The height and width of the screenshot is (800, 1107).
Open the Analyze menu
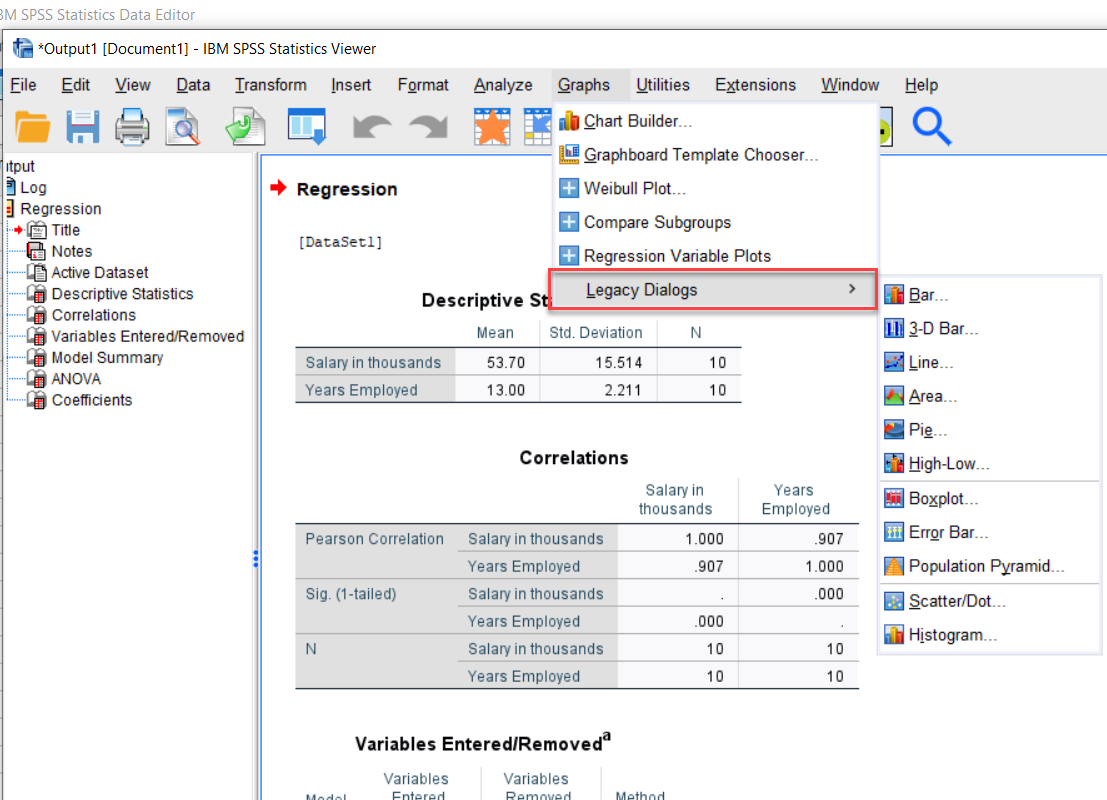(x=503, y=85)
